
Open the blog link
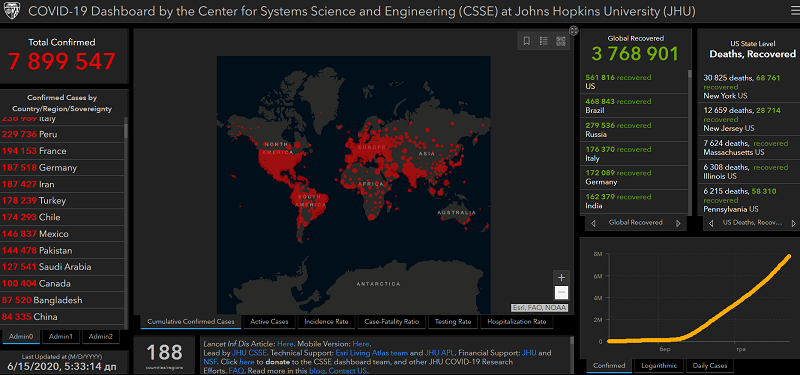tap(317, 371)
